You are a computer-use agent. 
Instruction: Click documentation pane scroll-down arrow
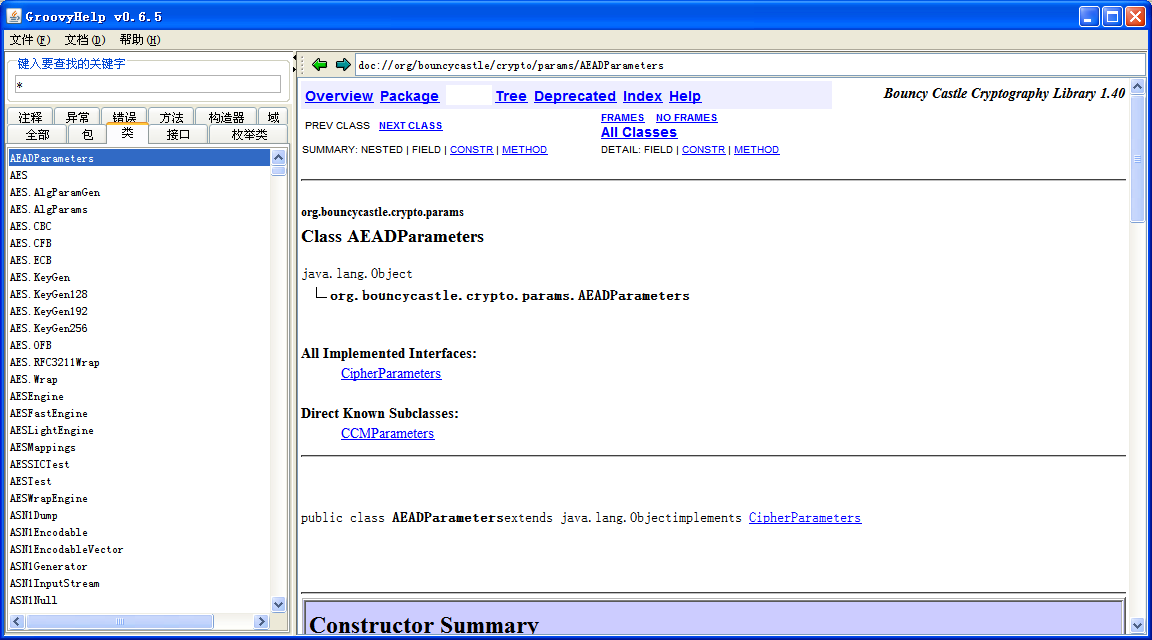1137,625
